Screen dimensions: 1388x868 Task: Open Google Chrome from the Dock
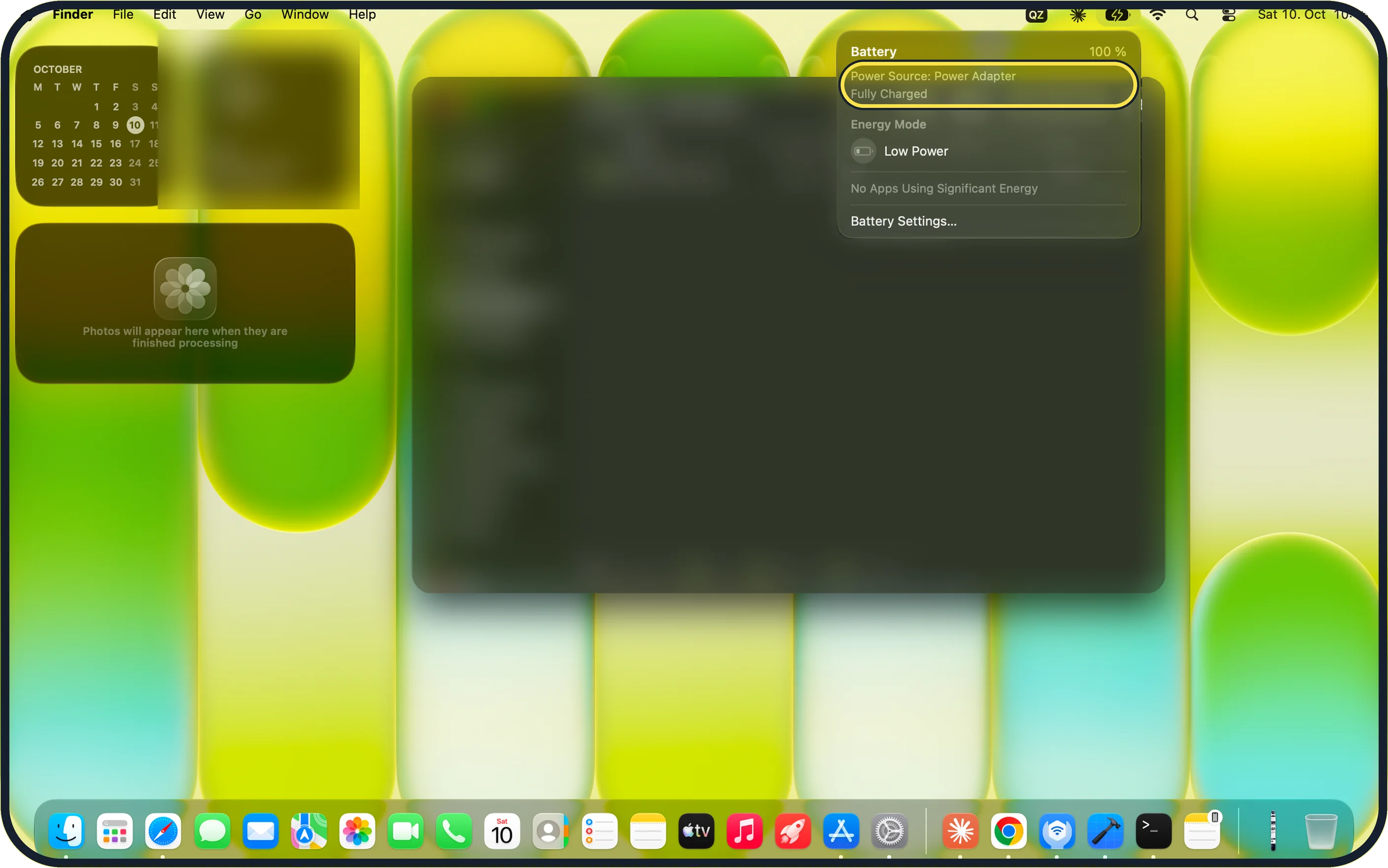click(1008, 831)
